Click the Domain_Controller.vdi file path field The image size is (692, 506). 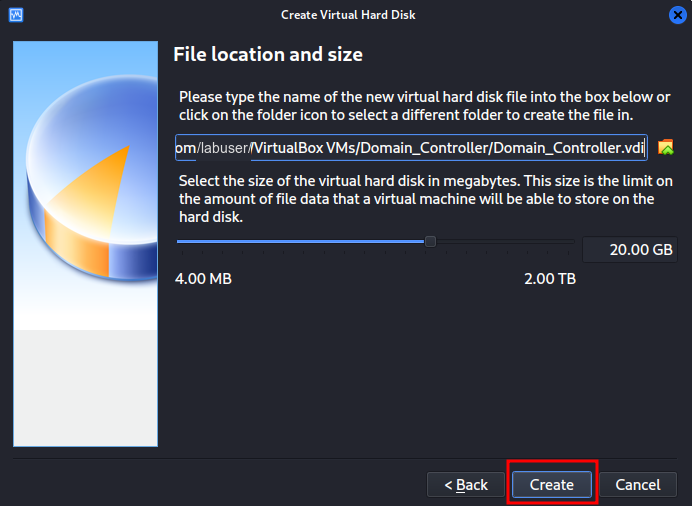click(411, 147)
